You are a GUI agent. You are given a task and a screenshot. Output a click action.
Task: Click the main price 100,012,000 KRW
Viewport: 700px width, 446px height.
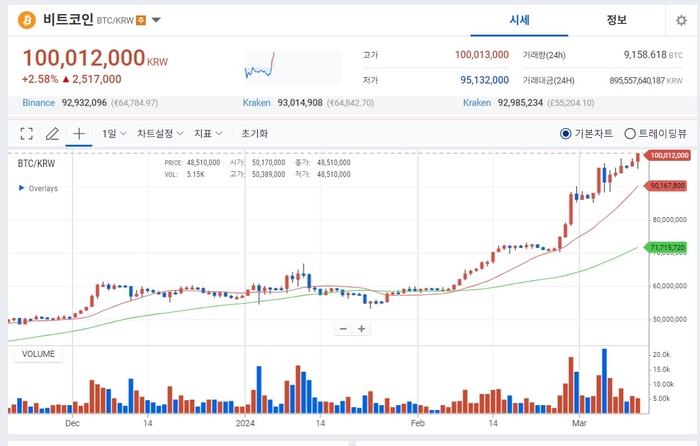[x=95, y=58]
